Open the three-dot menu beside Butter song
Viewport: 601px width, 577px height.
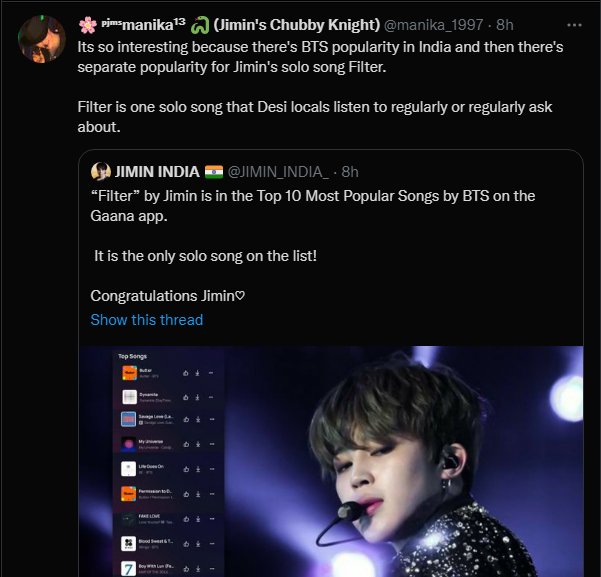[211, 373]
